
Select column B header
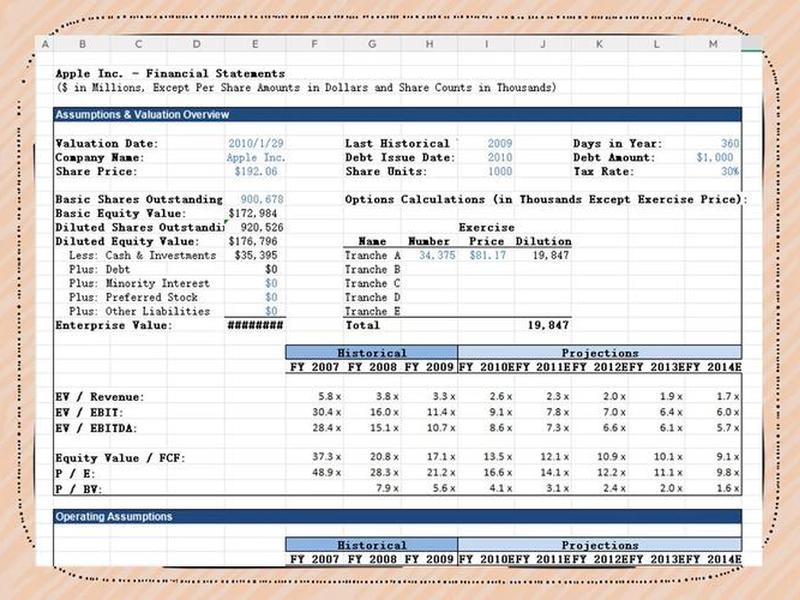[x=82, y=44]
